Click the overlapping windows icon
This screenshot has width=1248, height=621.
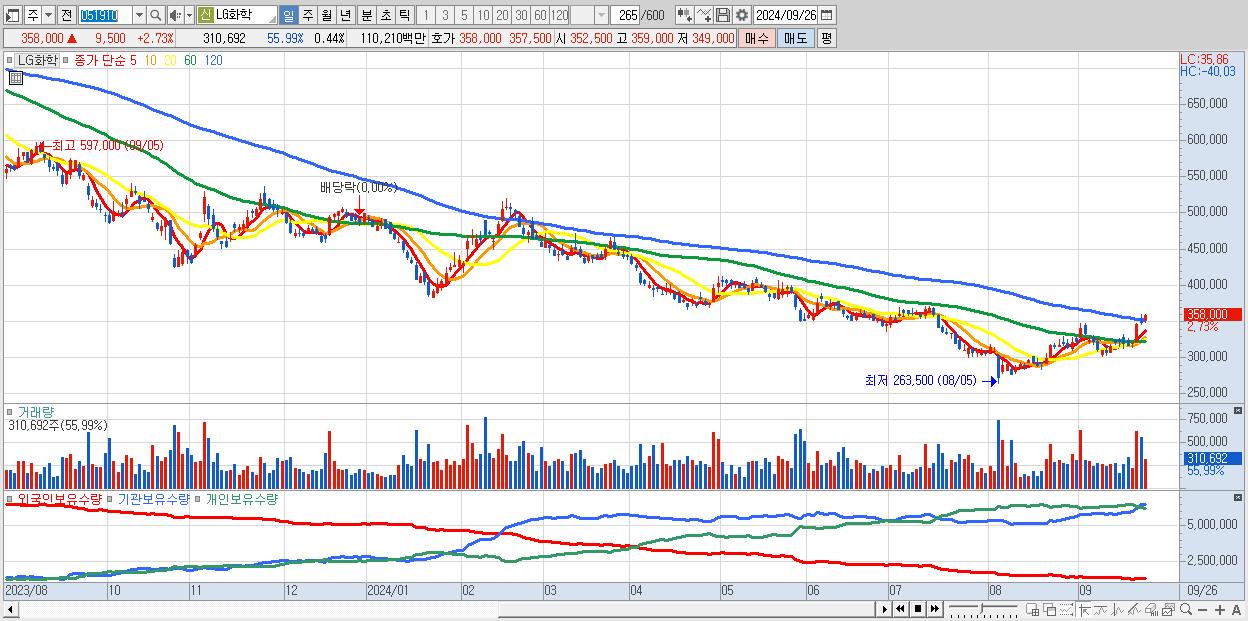pos(1050,609)
